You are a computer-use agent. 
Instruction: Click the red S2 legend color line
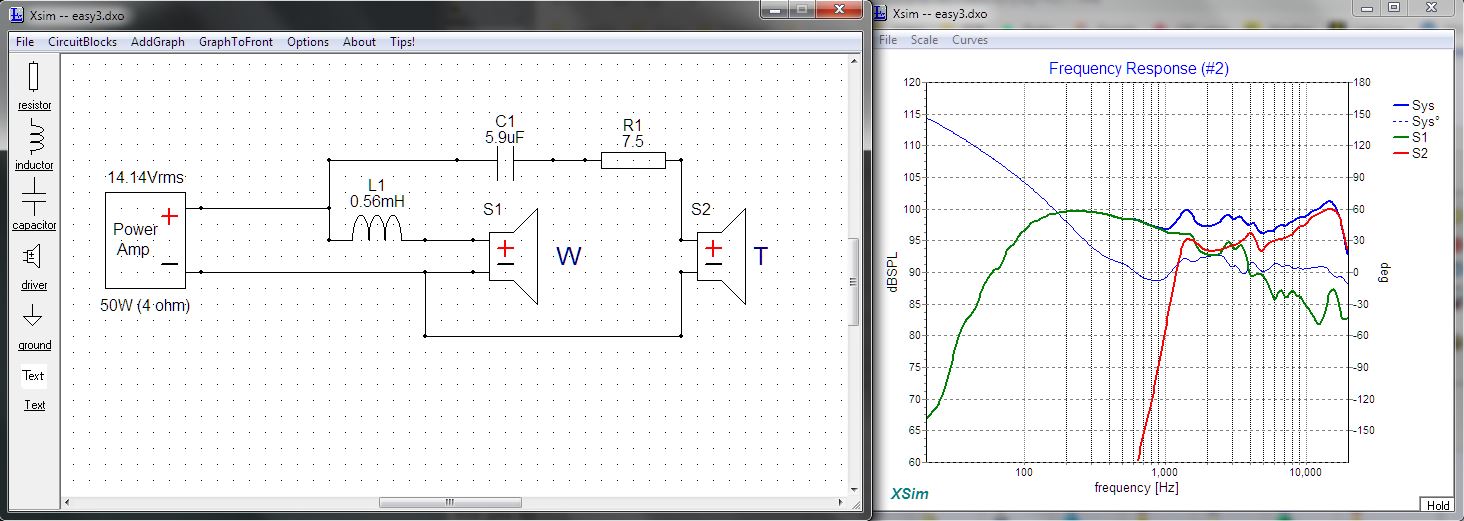(x=1400, y=153)
